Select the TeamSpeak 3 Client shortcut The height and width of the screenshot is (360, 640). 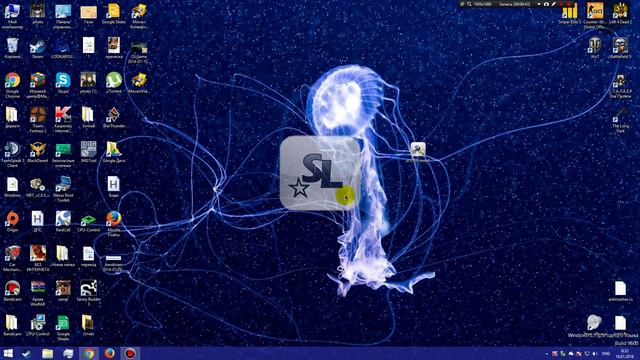point(12,154)
